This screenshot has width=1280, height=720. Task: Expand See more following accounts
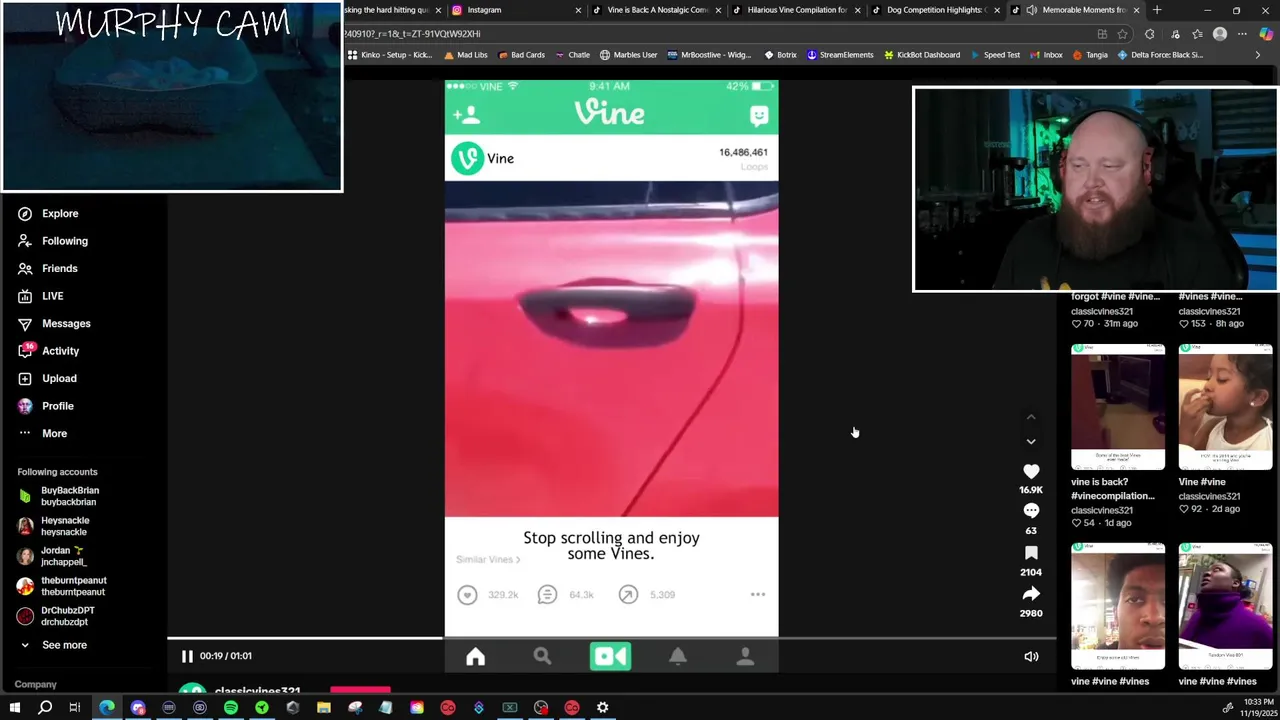52,645
